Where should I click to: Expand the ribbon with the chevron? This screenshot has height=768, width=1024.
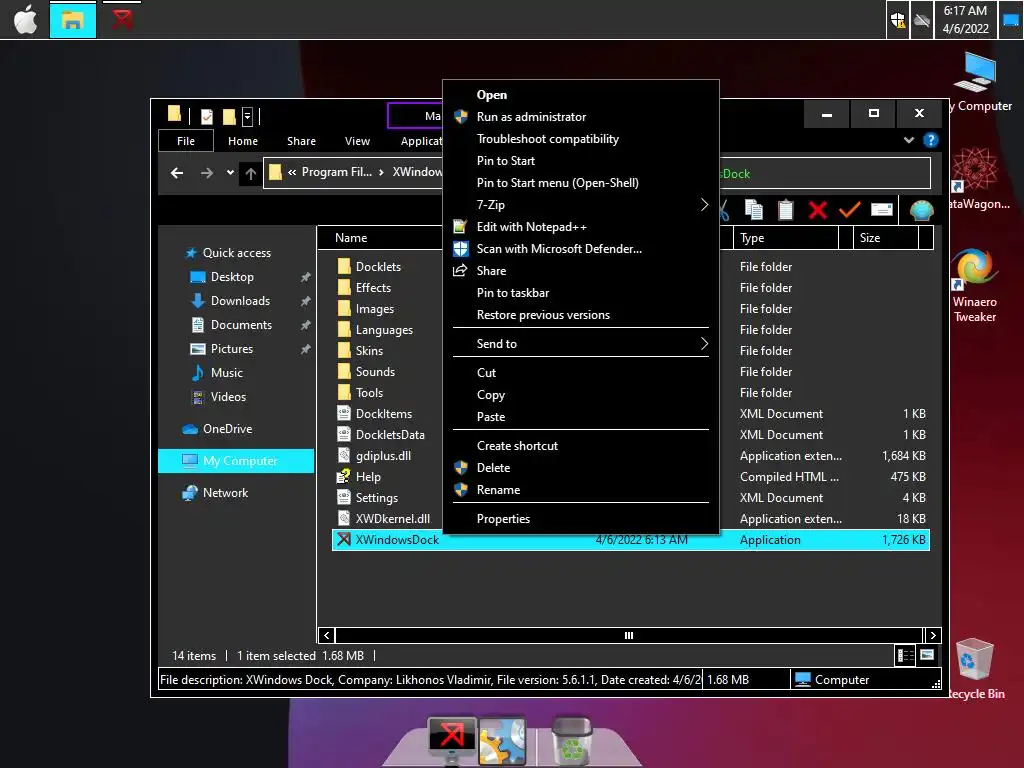click(x=908, y=140)
